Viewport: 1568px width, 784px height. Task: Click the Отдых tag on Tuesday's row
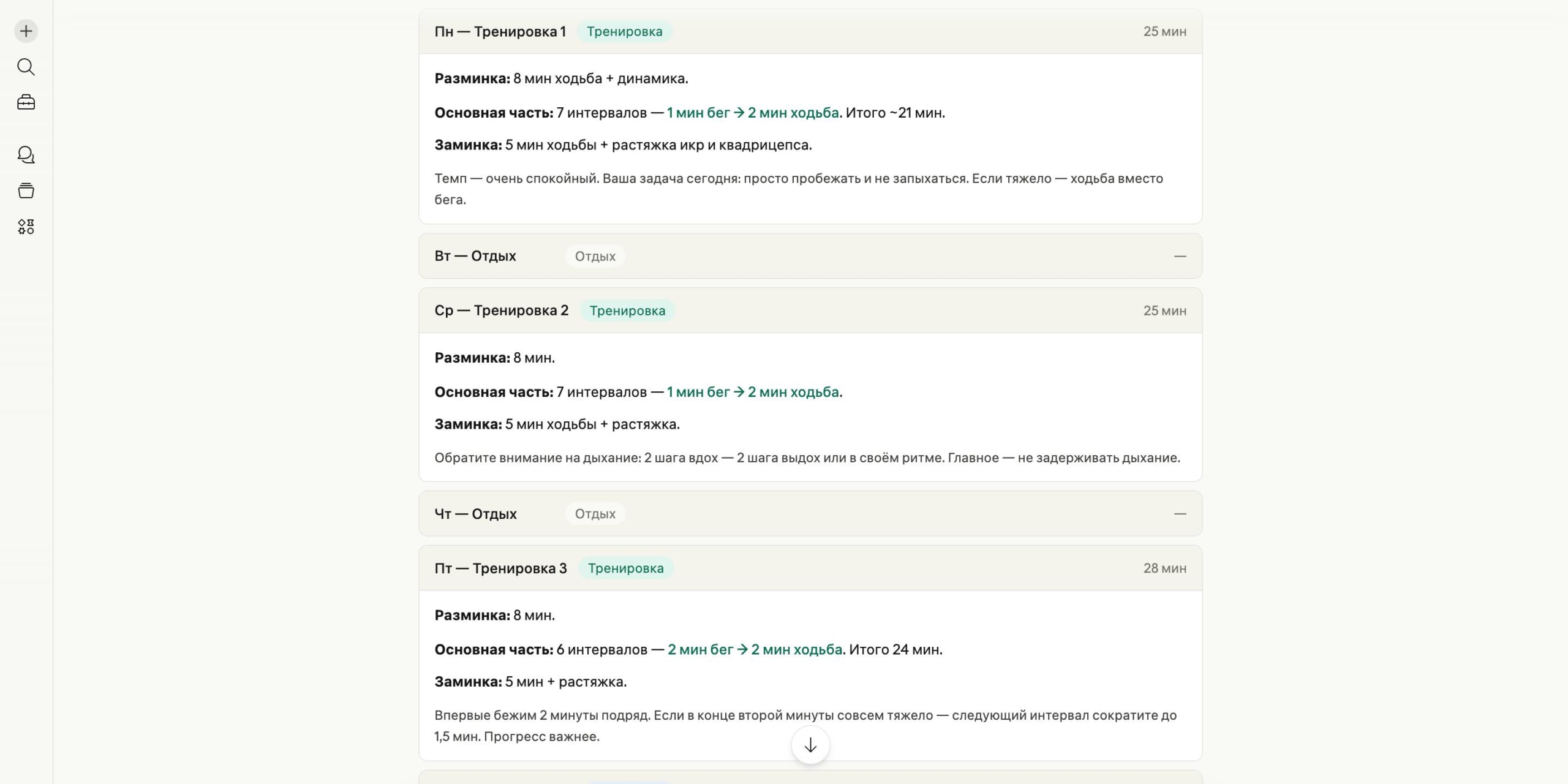click(x=595, y=256)
